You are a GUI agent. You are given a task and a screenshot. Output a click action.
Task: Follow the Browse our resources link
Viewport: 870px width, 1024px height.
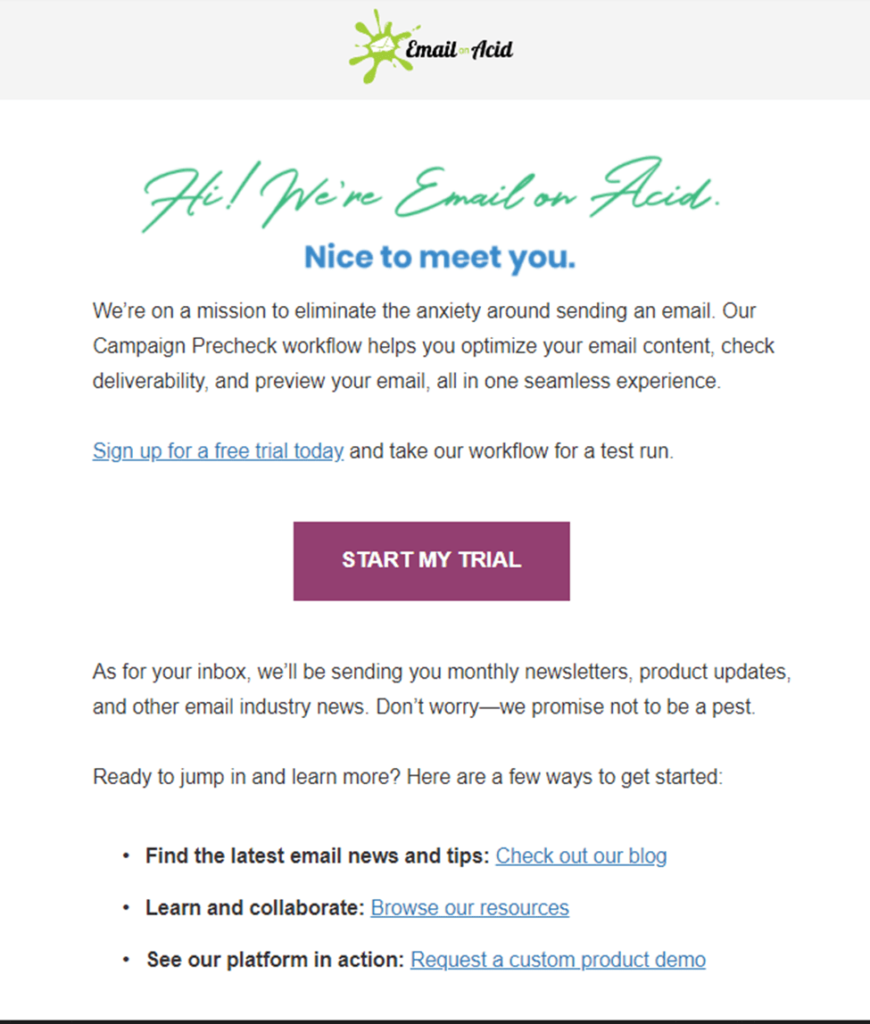(x=470, y=908)
